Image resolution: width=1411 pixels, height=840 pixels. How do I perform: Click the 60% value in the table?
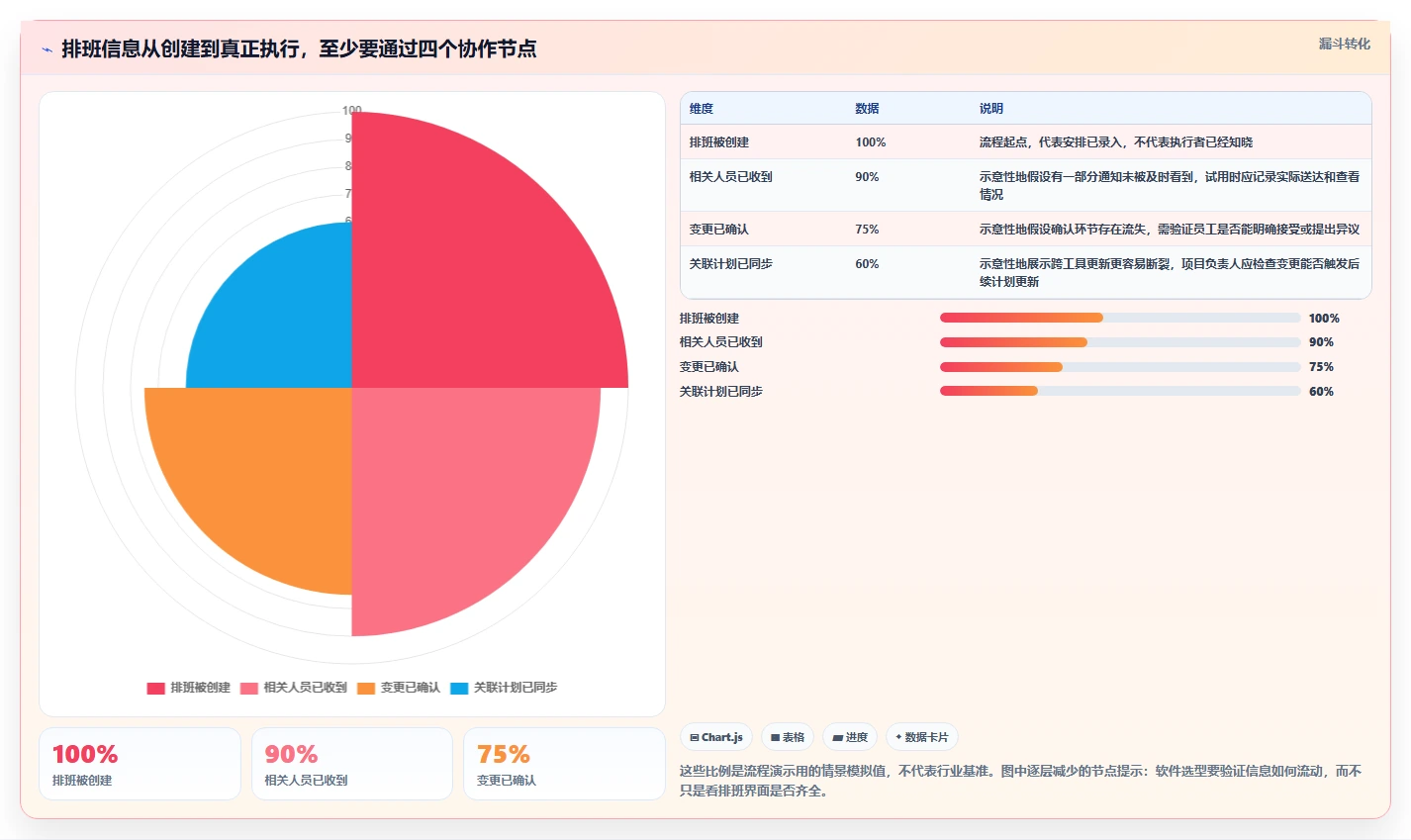coord(868,264)
